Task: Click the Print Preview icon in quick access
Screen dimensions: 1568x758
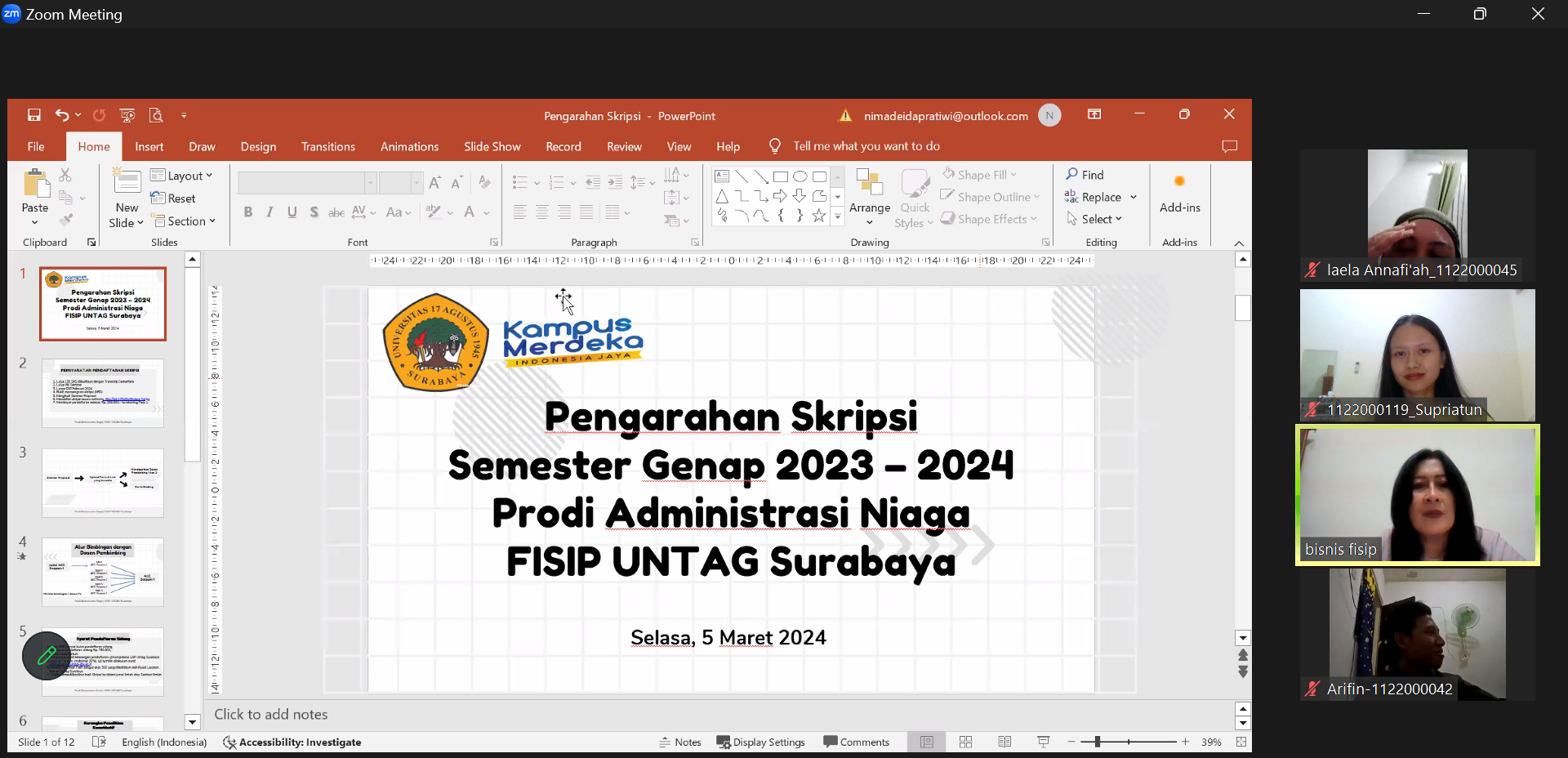Action: [x=156, y=115]
